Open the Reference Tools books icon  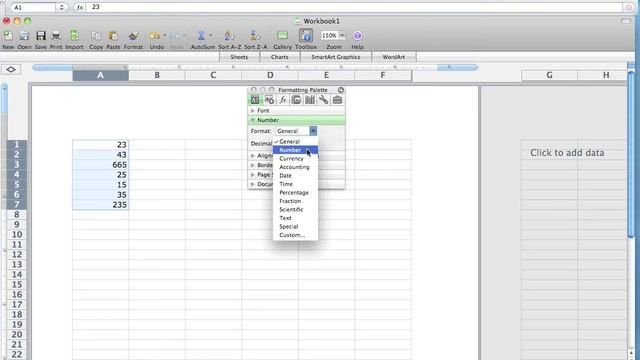310,100
